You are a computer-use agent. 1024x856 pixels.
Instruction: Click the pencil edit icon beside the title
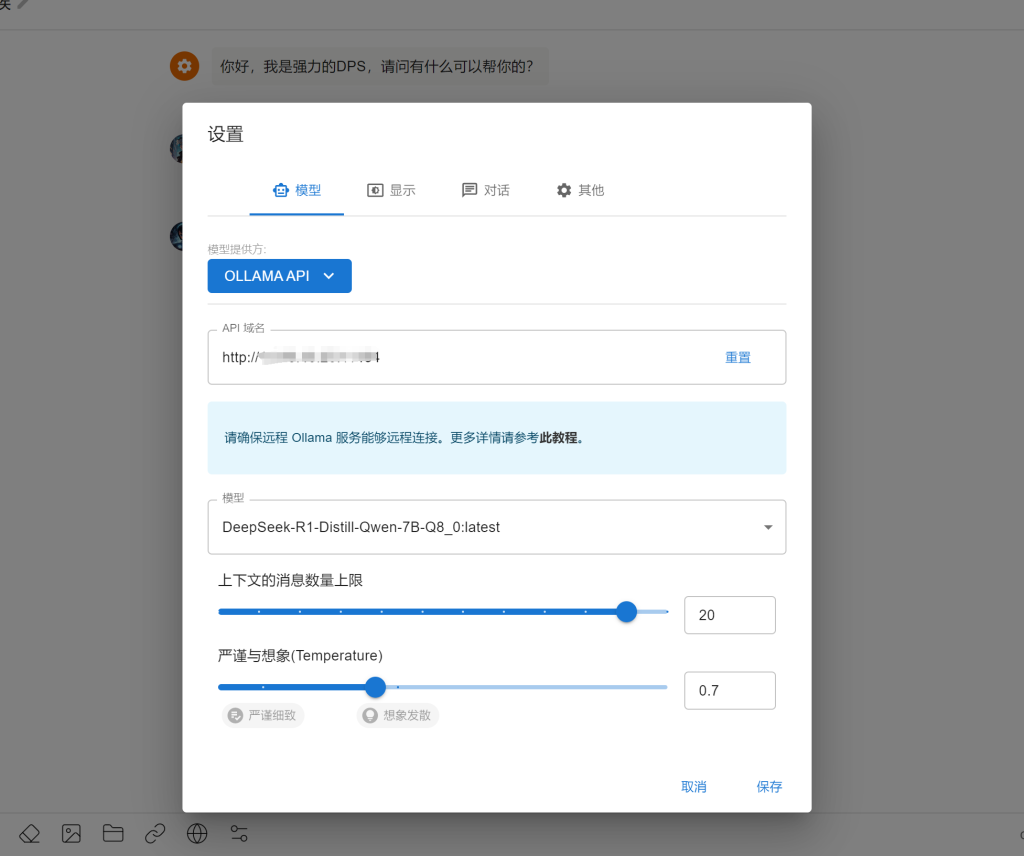[x=23, y=4]
